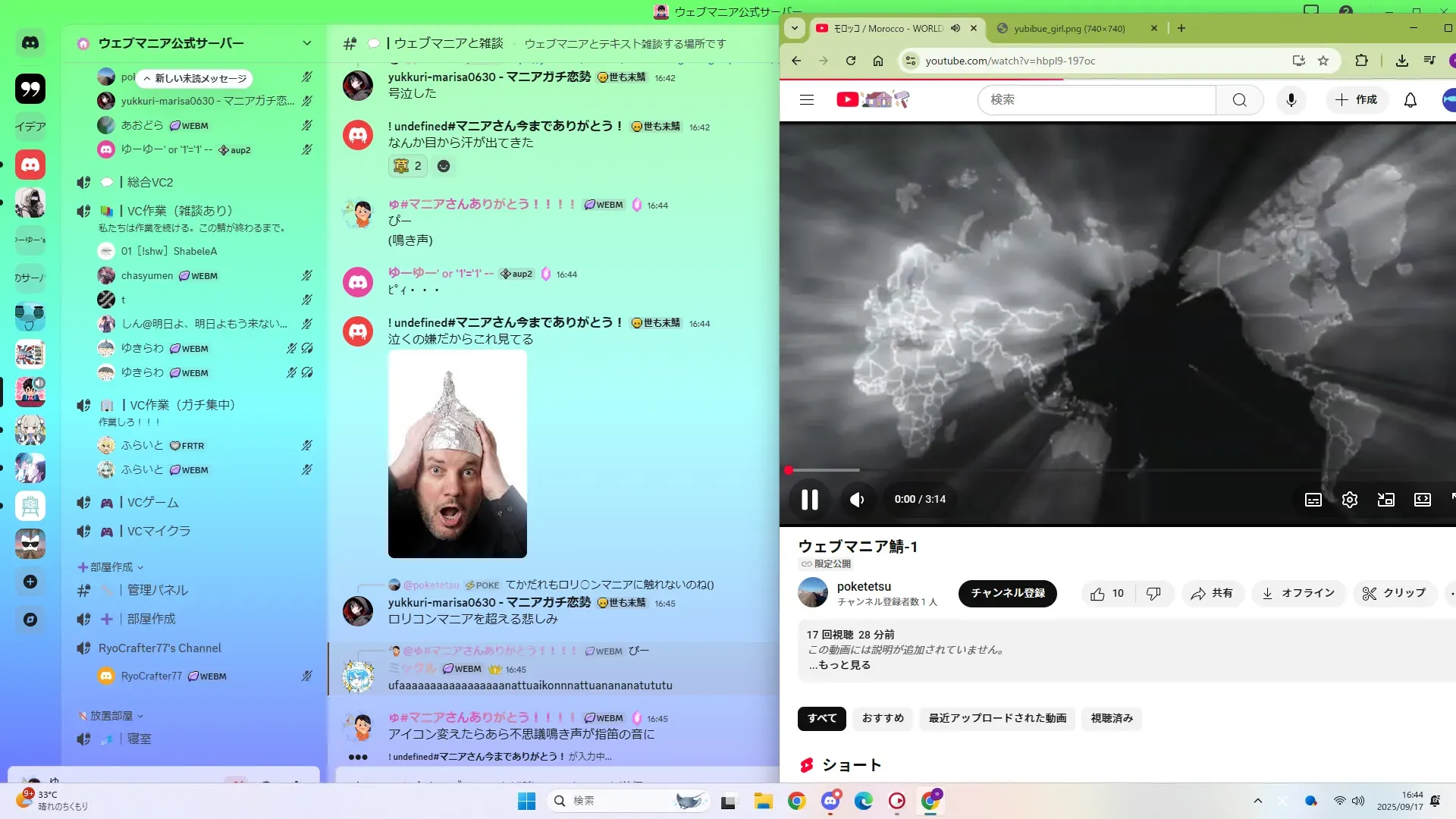Viewport: 1456px width, 819px height.
Task: Open miniplayer from video controls
Action: (x=1385, y=500)
